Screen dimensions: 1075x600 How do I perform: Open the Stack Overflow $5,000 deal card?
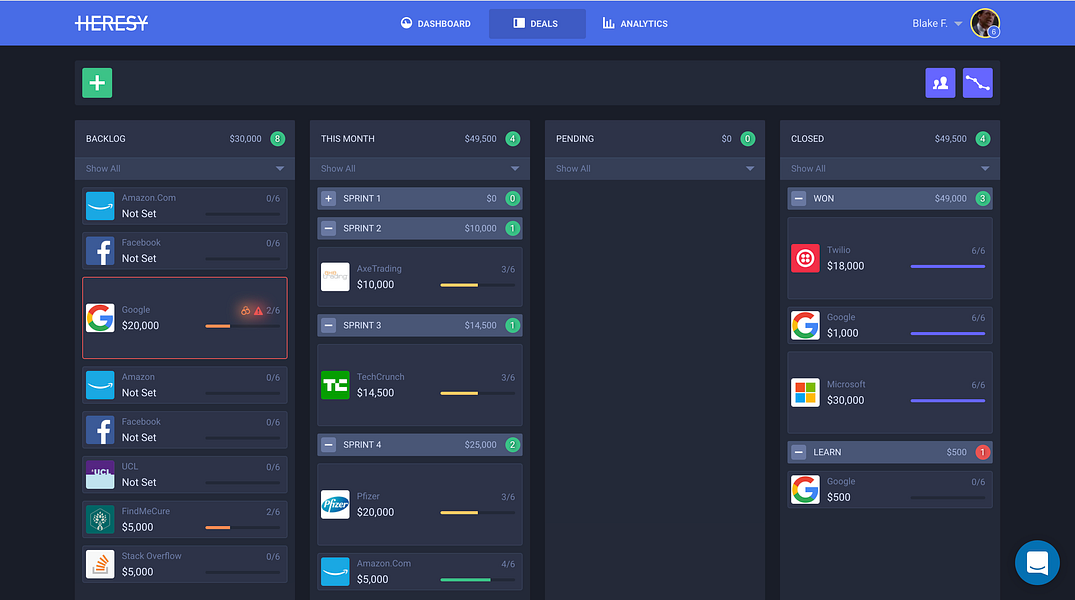point(185,564)
